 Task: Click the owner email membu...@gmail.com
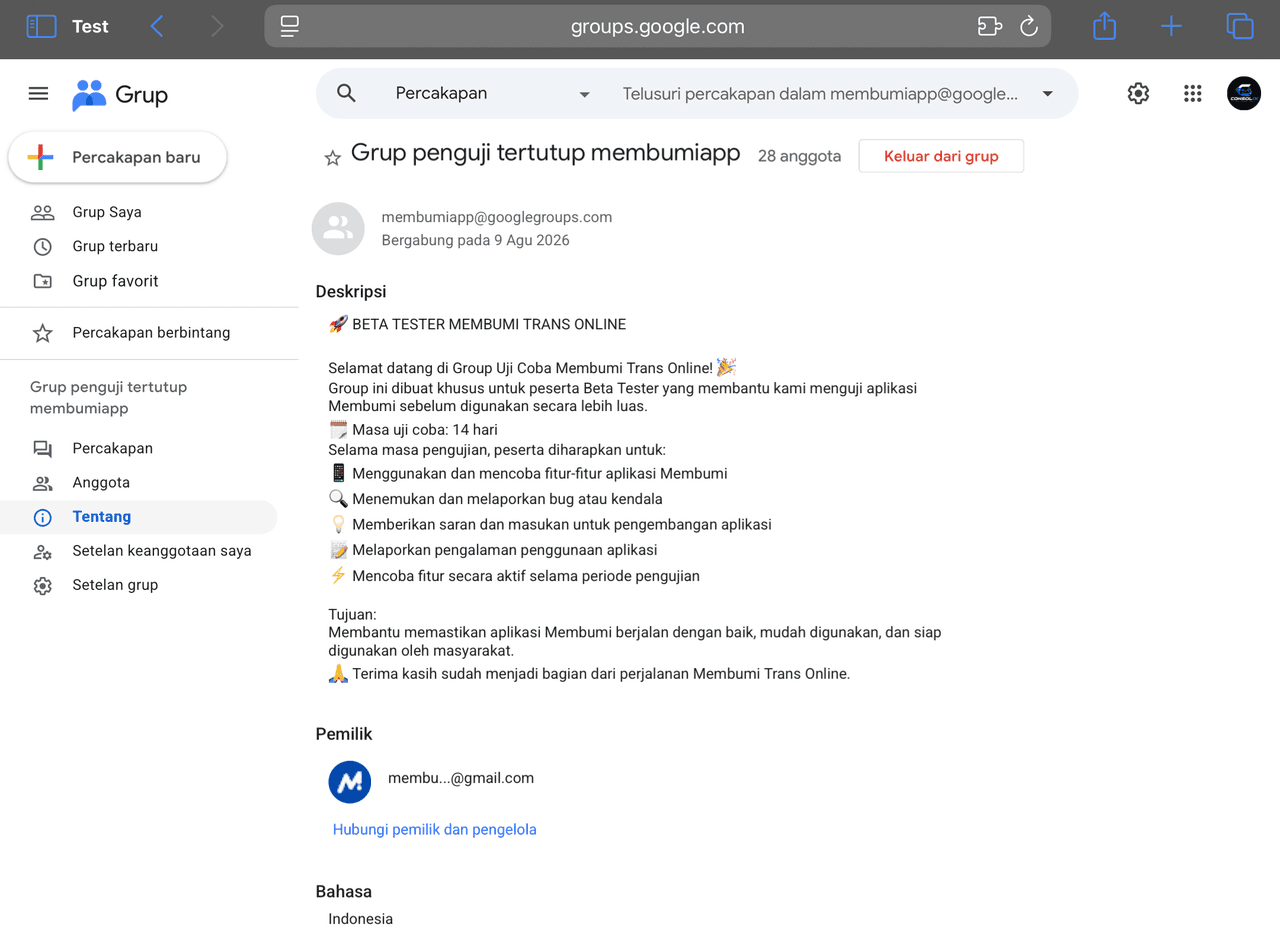click(x=461, y=778)
